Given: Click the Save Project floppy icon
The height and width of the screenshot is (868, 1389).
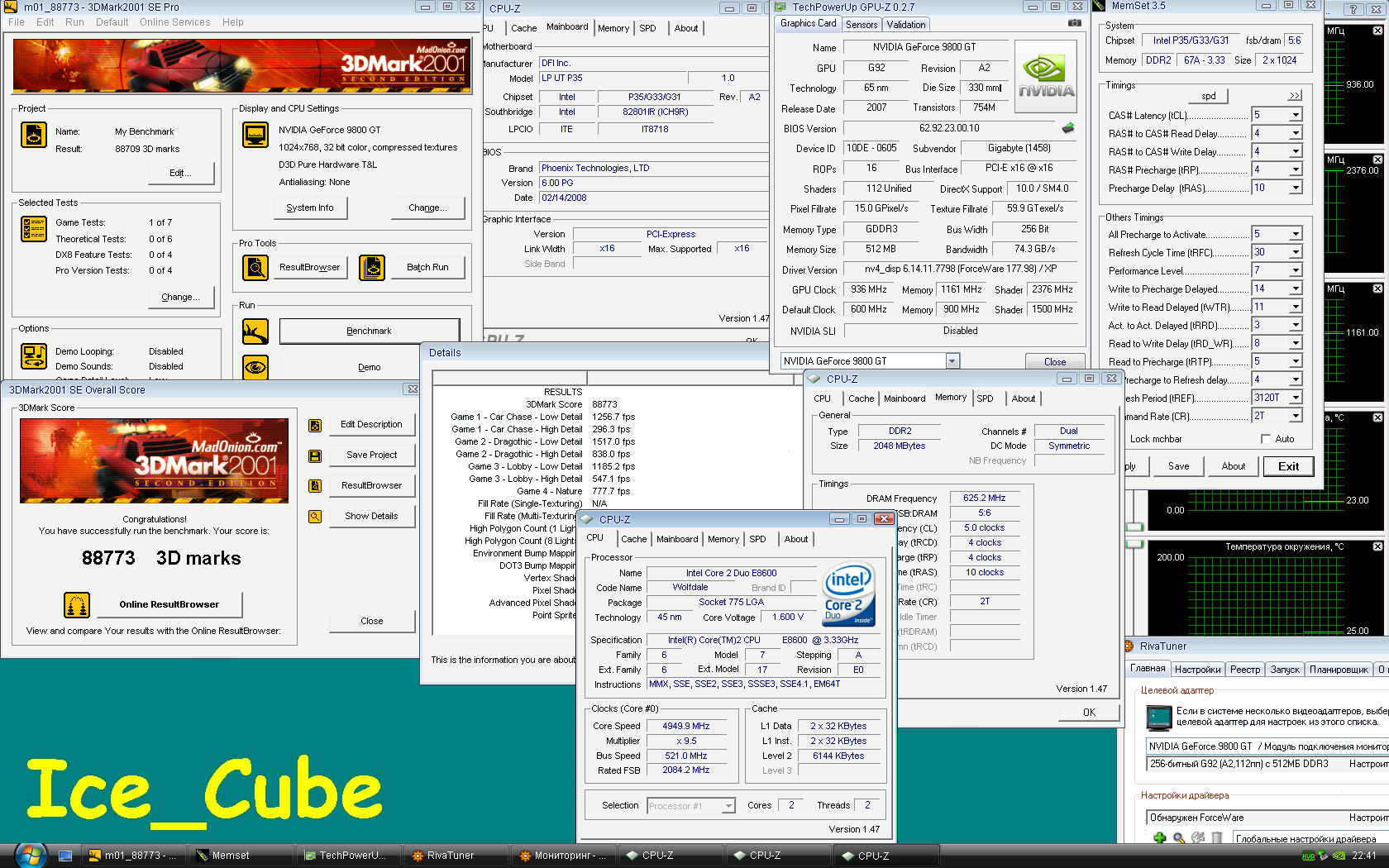Looking at the screenshot, I should pyautogui.click(x=315, y=455).
